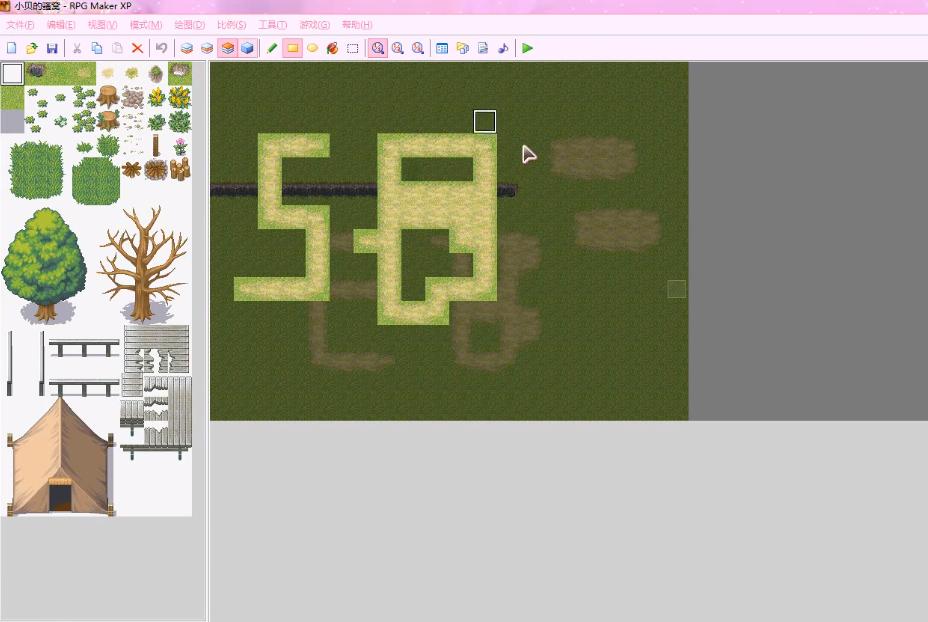This screenshot has width=928, height=622.
Task: Open the 帮助(H) menu
Action: (x=357, y=25)
